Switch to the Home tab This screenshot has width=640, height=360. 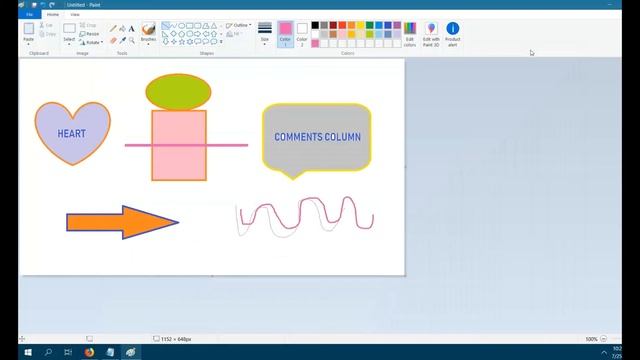coord(53,14)
